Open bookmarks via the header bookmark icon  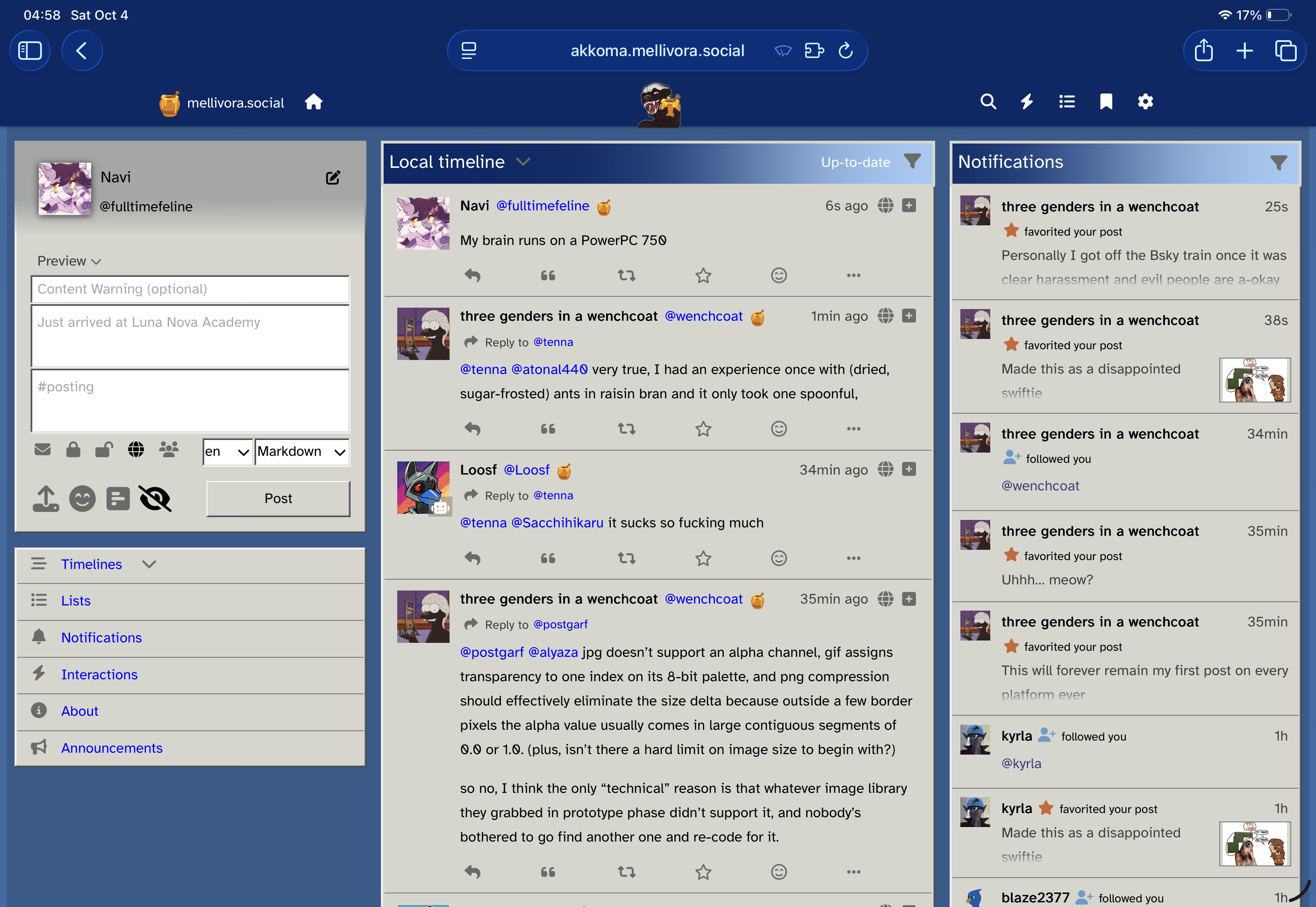coord(1105,102)
